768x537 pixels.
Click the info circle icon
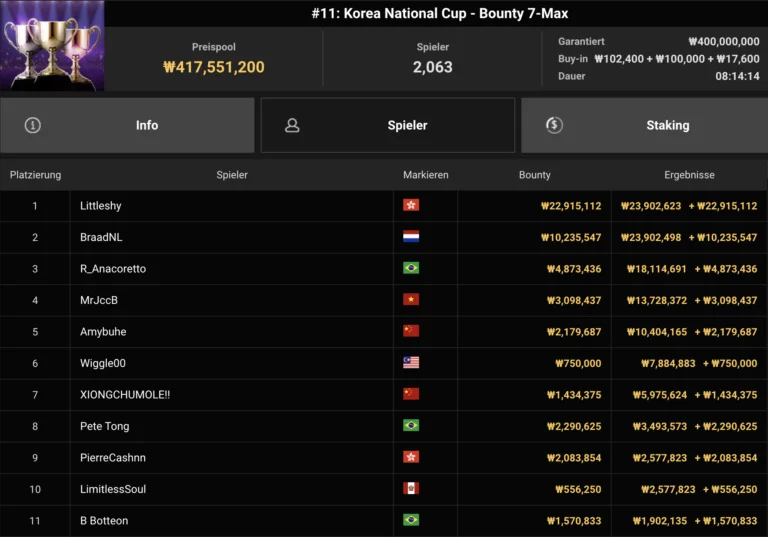33,125
